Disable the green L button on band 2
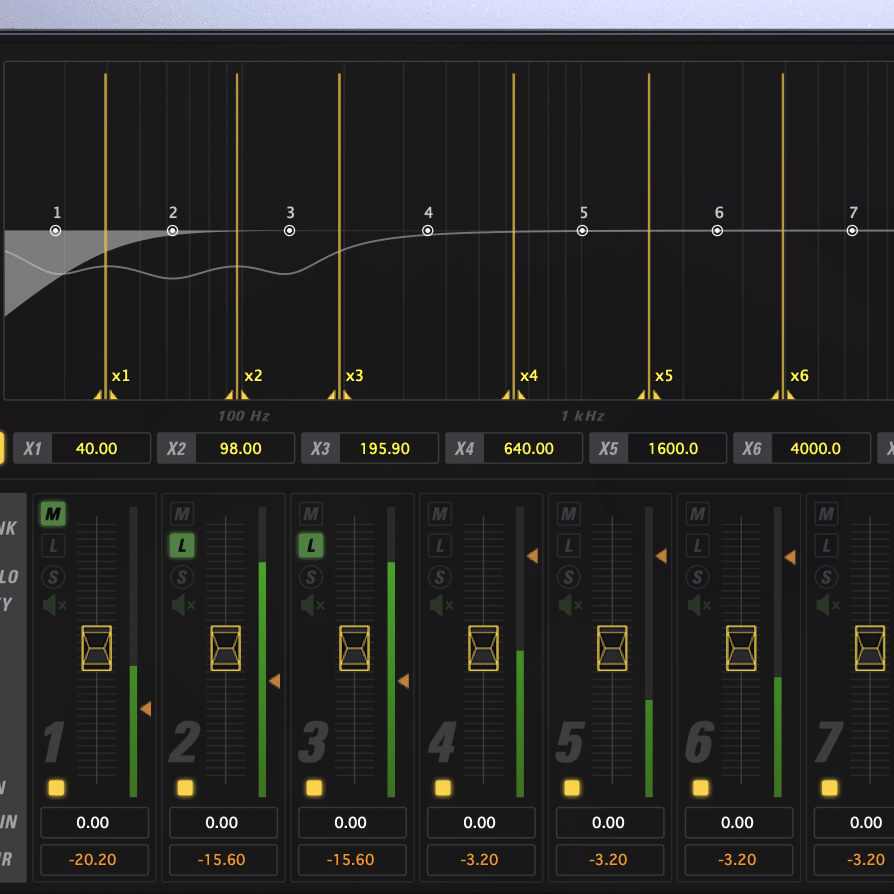894x894 pixels. click(x=182, y=546)
